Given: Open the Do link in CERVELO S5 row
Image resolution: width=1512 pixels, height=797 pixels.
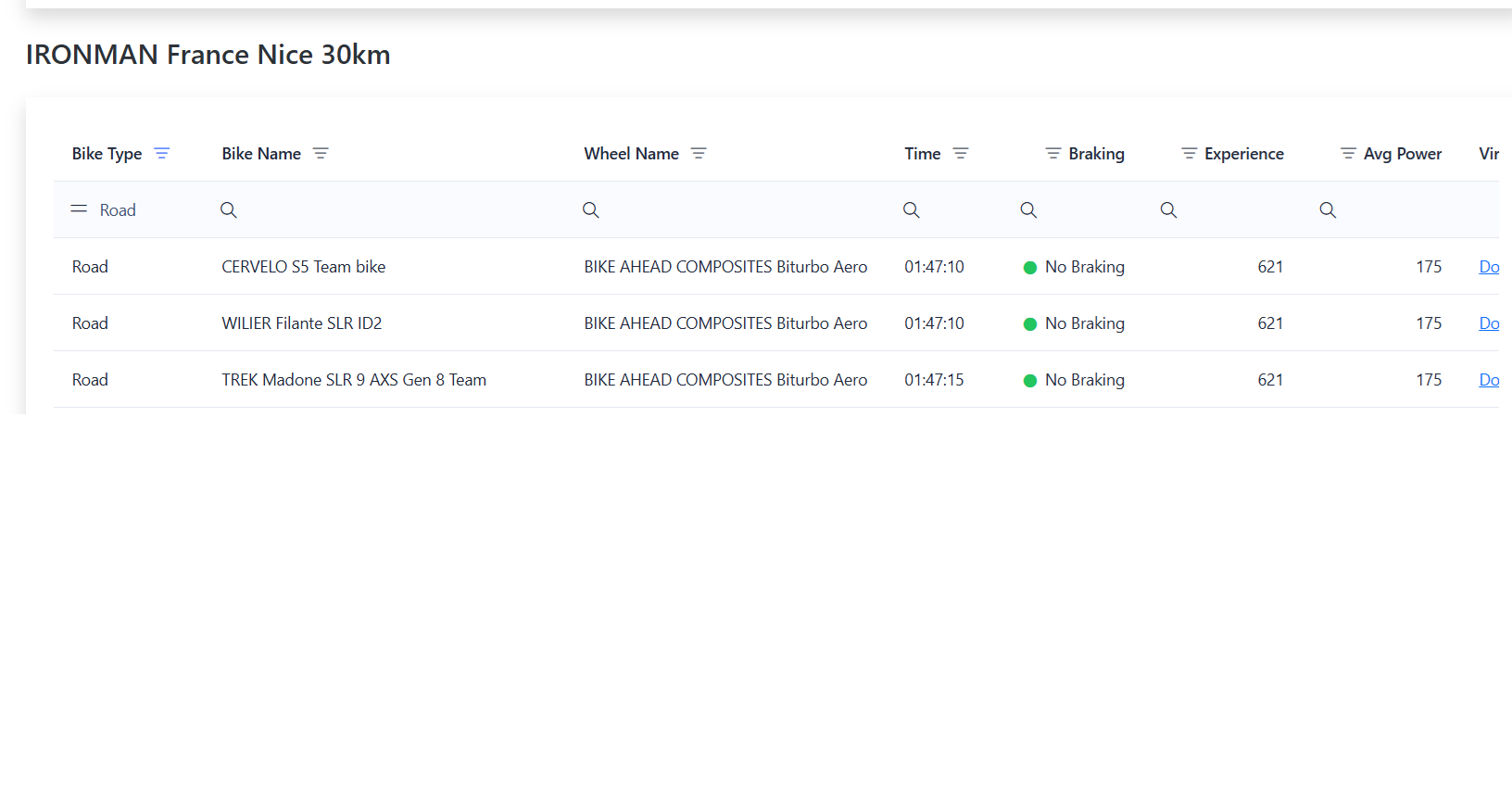Looking at the screenshot, I should pyautogui.click(x=1488, y=267).
